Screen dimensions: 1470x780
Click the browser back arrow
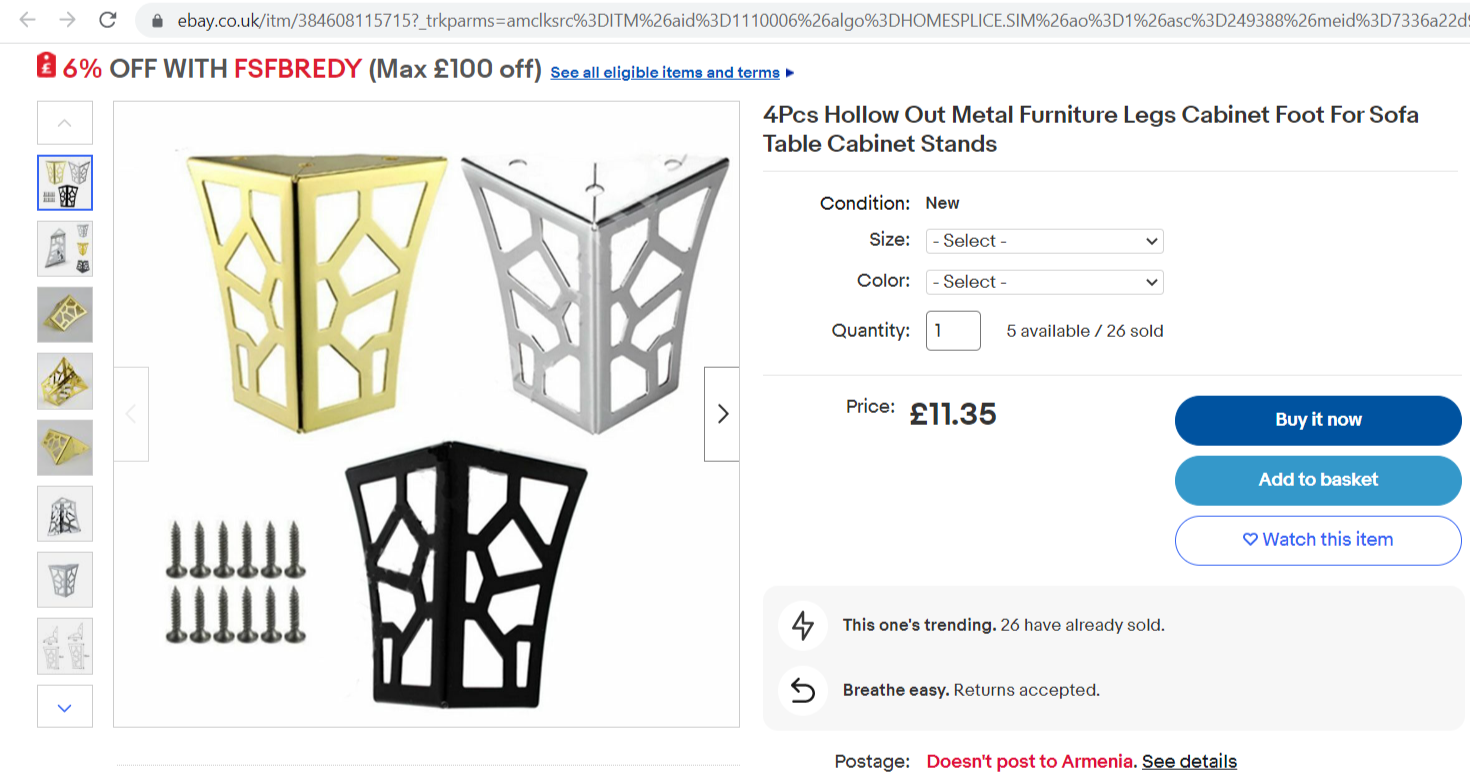(27, 20)
